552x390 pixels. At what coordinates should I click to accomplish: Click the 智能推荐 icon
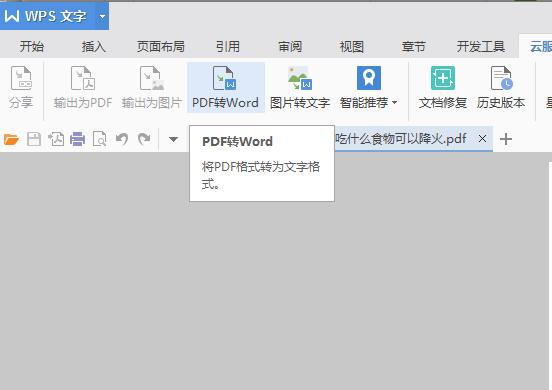pos(369,78)
